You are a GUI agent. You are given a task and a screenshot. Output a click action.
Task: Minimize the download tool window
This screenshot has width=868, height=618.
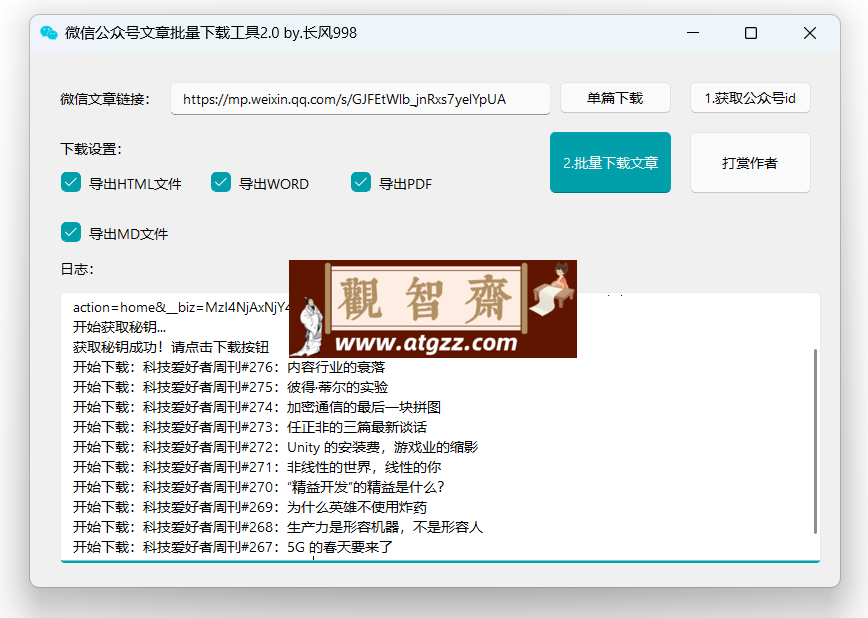[693, 33]
